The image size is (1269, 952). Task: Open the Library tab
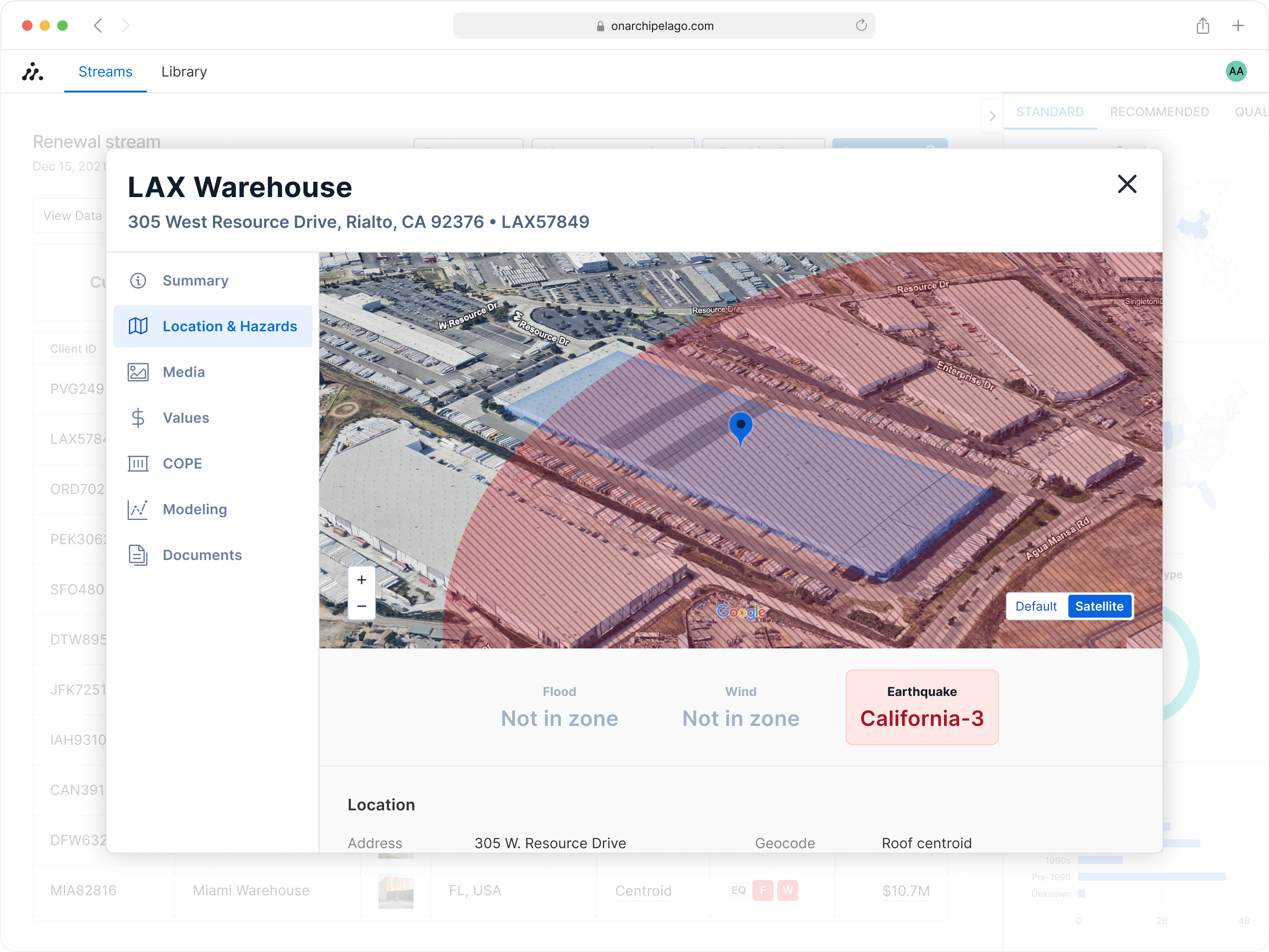pos(183,72)
